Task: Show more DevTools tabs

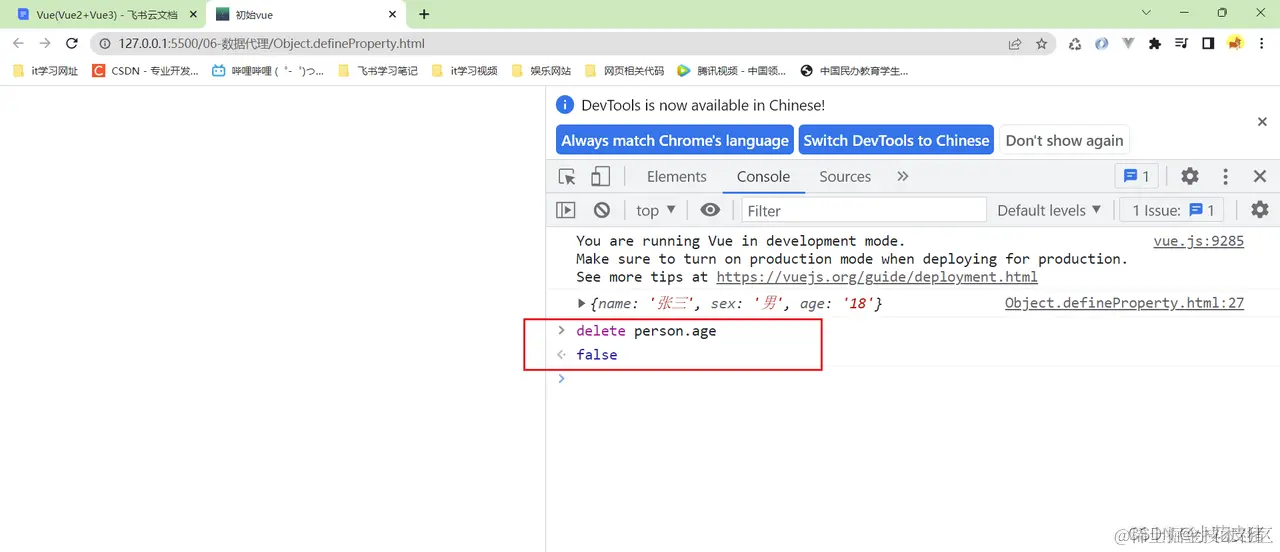Action: pyautogui.click(x=903, y=176)
